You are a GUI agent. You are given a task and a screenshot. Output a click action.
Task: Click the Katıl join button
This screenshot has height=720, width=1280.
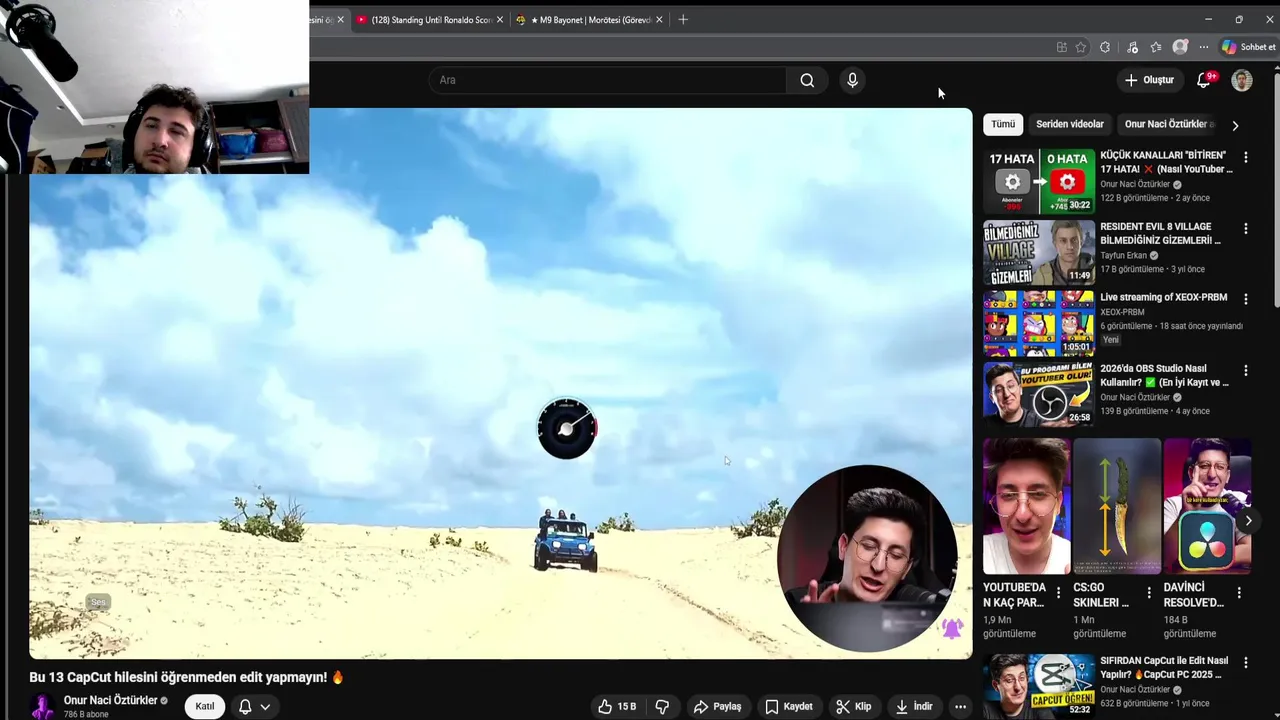pos(205,706)
